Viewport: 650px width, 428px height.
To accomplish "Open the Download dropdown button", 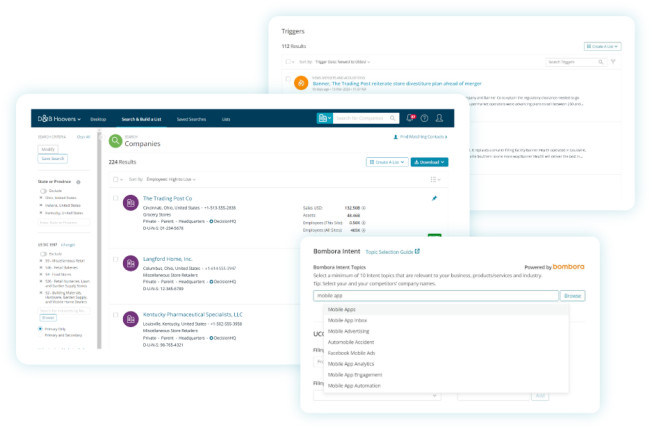I will [429, 162].
